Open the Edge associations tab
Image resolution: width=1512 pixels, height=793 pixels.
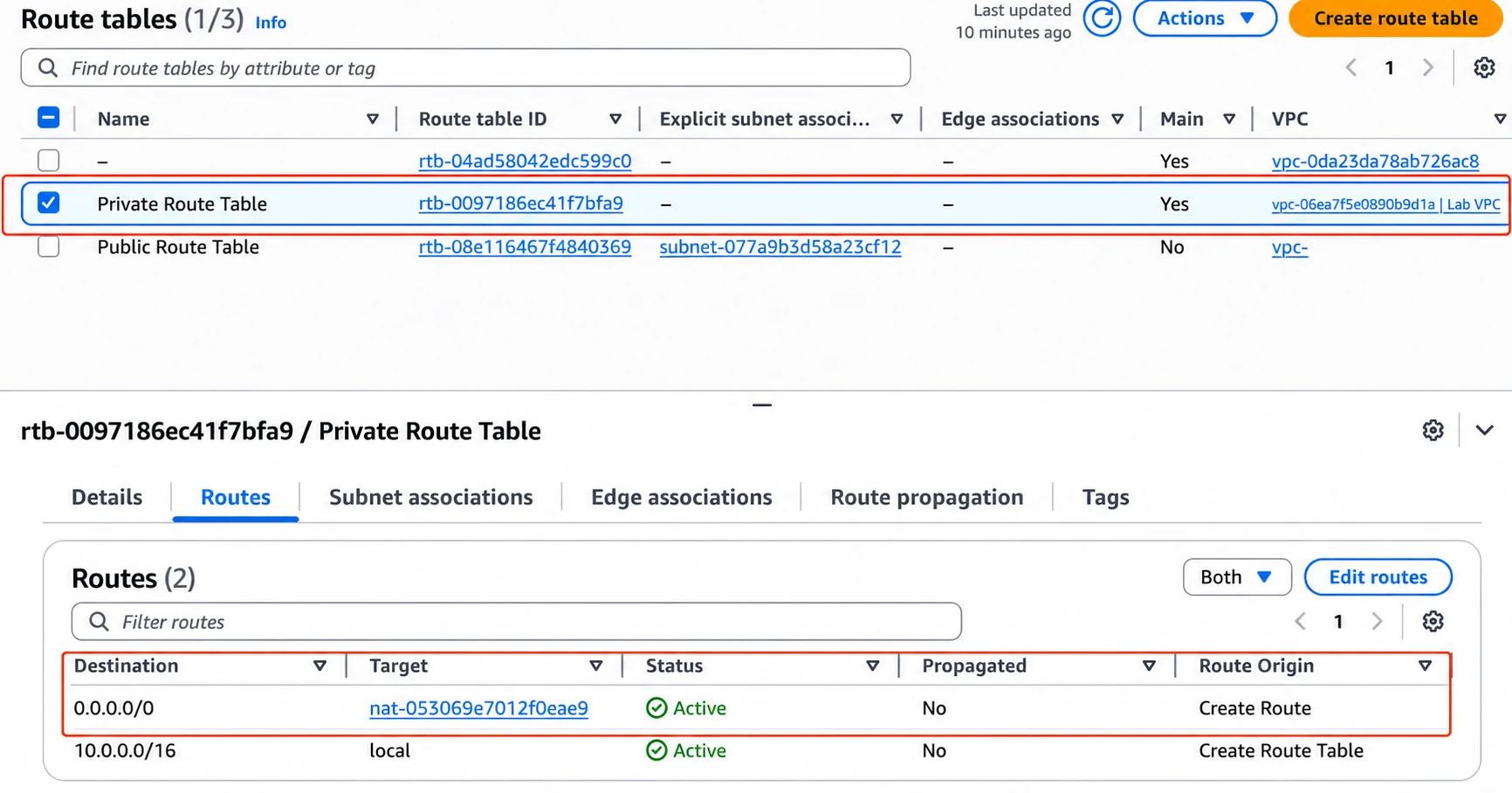pyautogui.click(x=681, y=497)
